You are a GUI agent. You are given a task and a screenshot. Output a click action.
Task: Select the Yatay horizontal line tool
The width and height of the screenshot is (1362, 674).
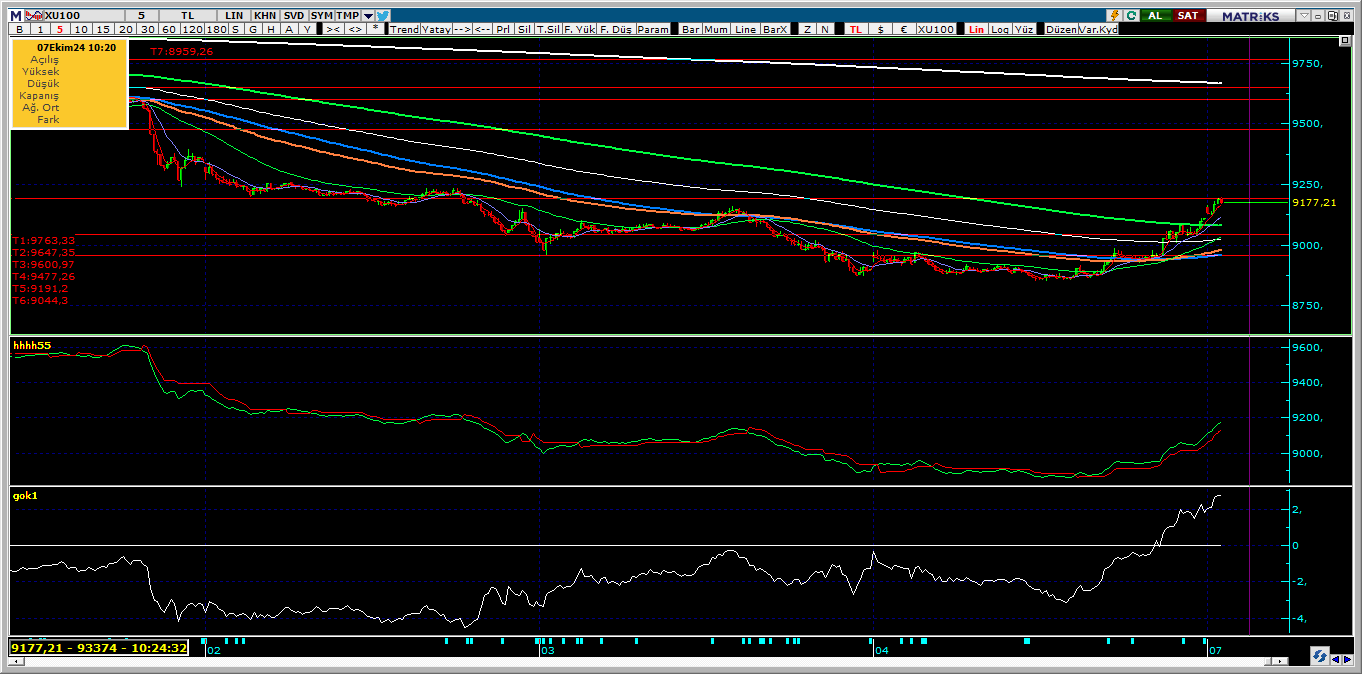[436, 29]
